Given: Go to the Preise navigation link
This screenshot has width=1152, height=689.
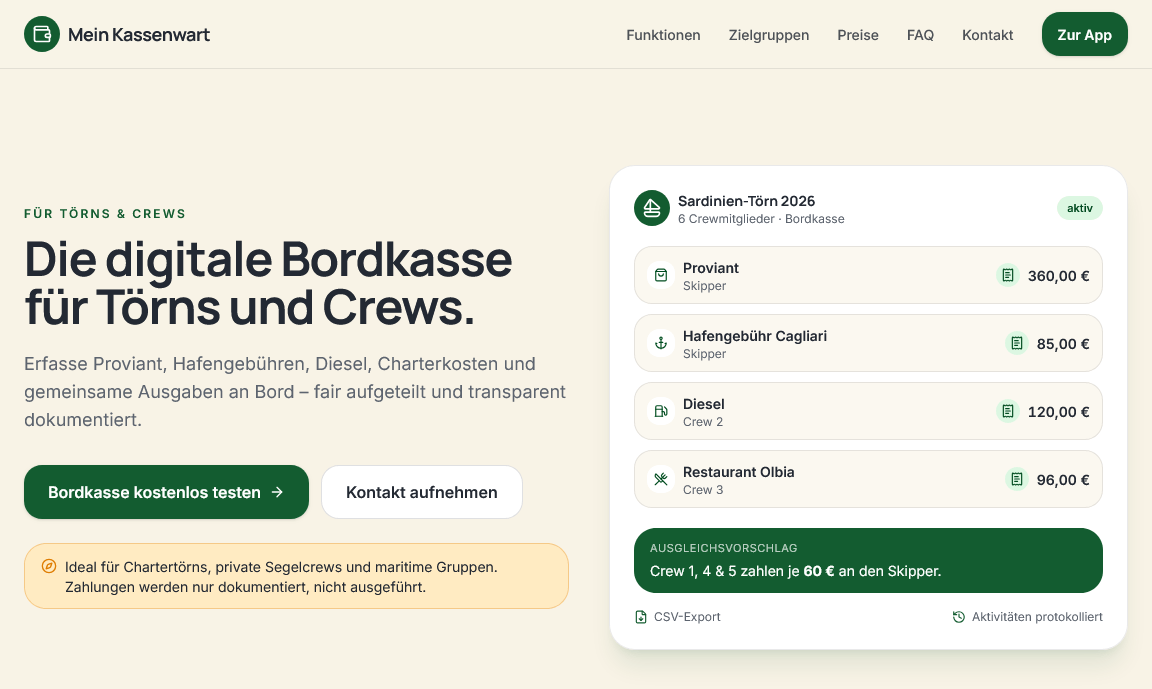Looking at the screenshot, I should pyautogui.click(x=857, y=35).
